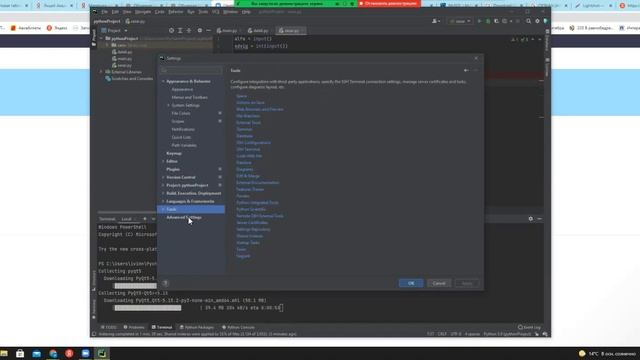Screen dimensions: 640x360
Task: Open Favorites side tool window
Action: coord(93,308)
